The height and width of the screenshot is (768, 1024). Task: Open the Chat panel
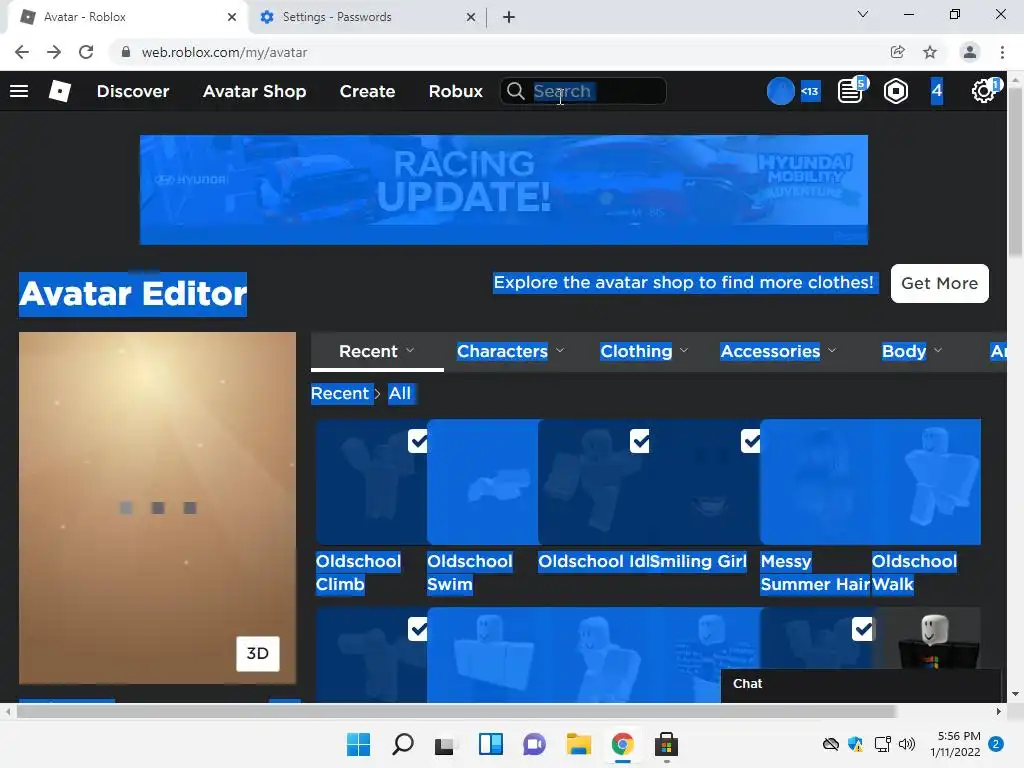pos(861,684)
